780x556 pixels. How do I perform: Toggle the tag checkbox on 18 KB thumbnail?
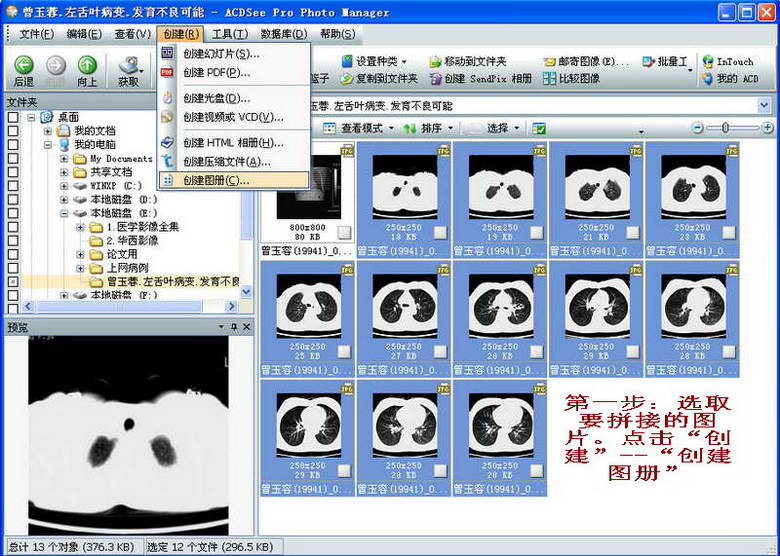point(440,232)
